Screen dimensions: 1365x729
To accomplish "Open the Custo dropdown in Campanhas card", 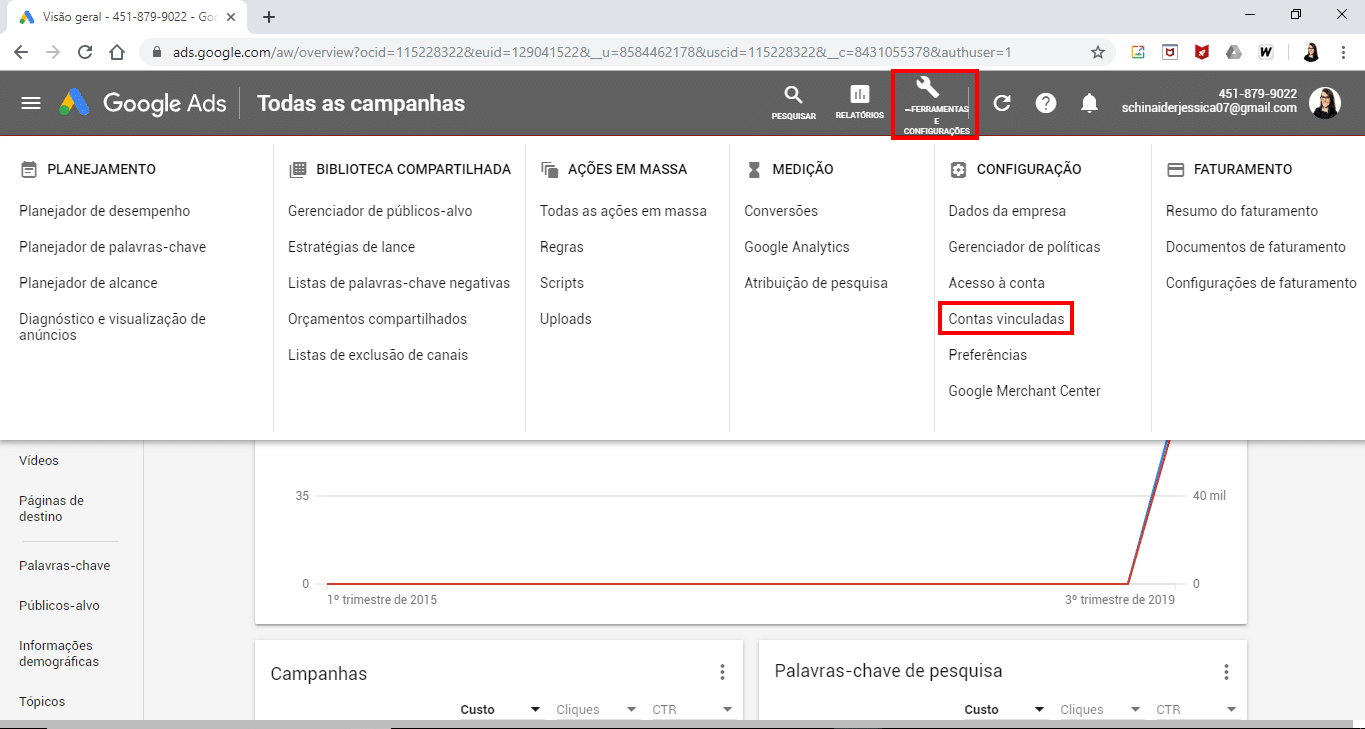I will pyautogui.click(x=501, y=709).
